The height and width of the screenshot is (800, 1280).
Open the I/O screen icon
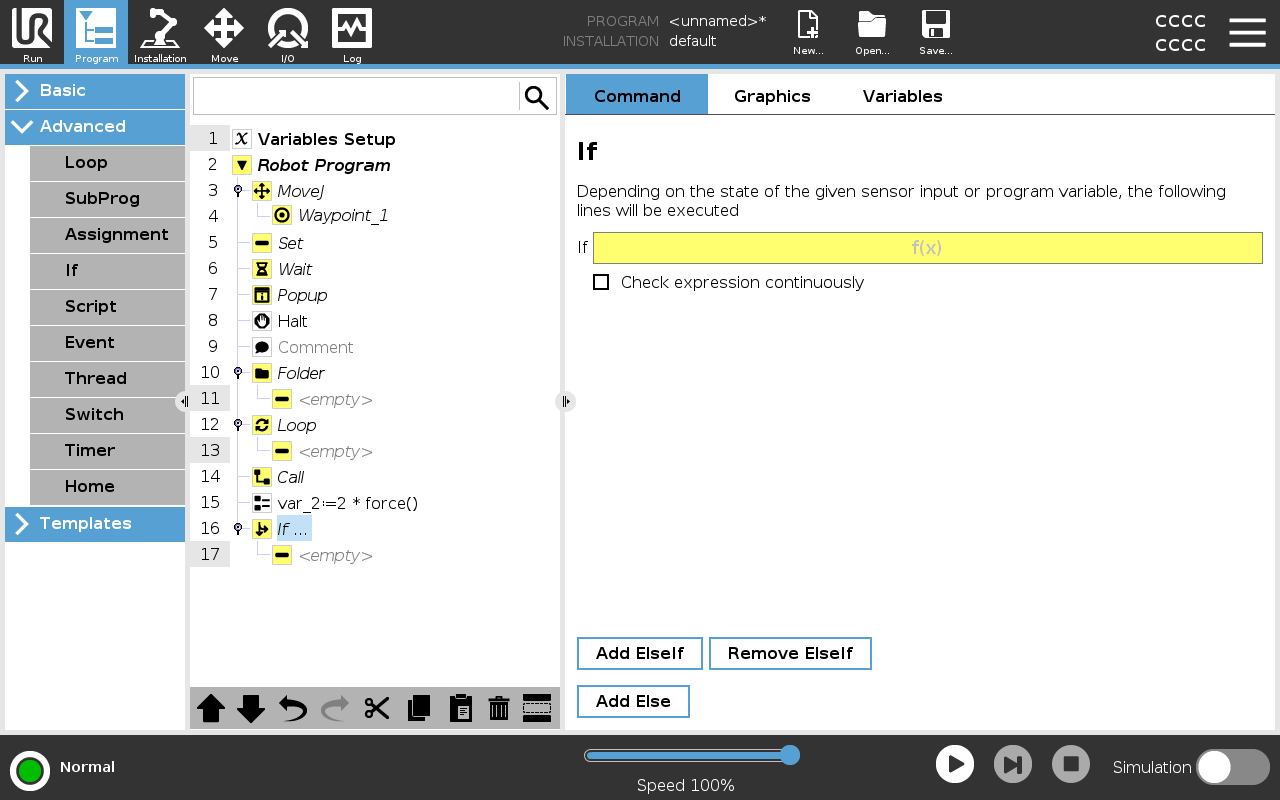pyautogui.click(x=288, y=33)
